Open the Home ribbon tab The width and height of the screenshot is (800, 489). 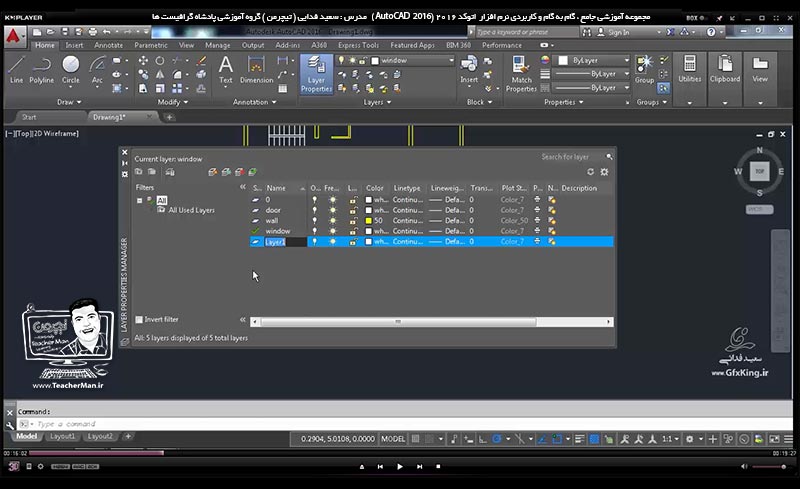click(x=45, y=45)
